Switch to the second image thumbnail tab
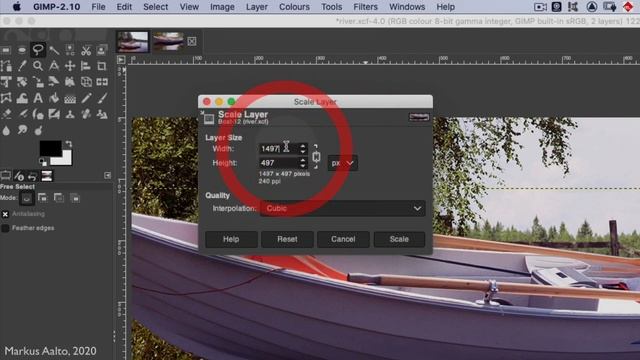The width and height of the screenshot is (640, 360). [x=168, y=41]
